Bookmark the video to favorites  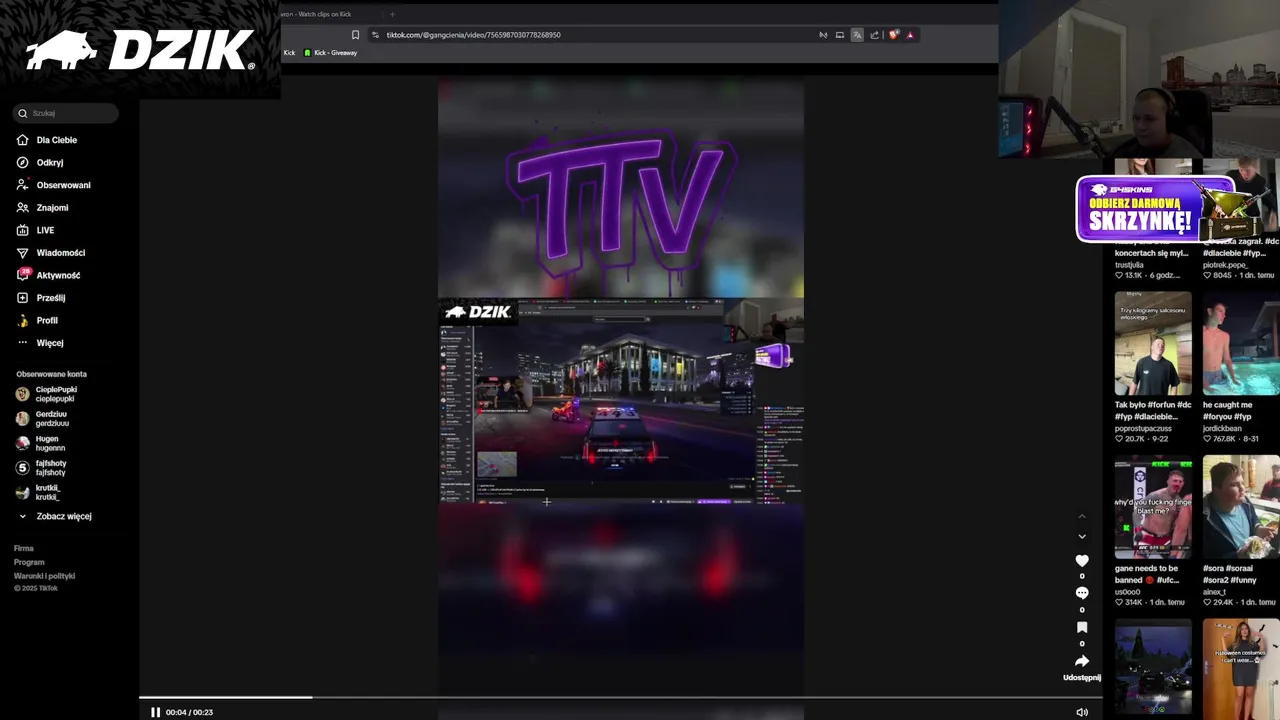point(1082,627)
